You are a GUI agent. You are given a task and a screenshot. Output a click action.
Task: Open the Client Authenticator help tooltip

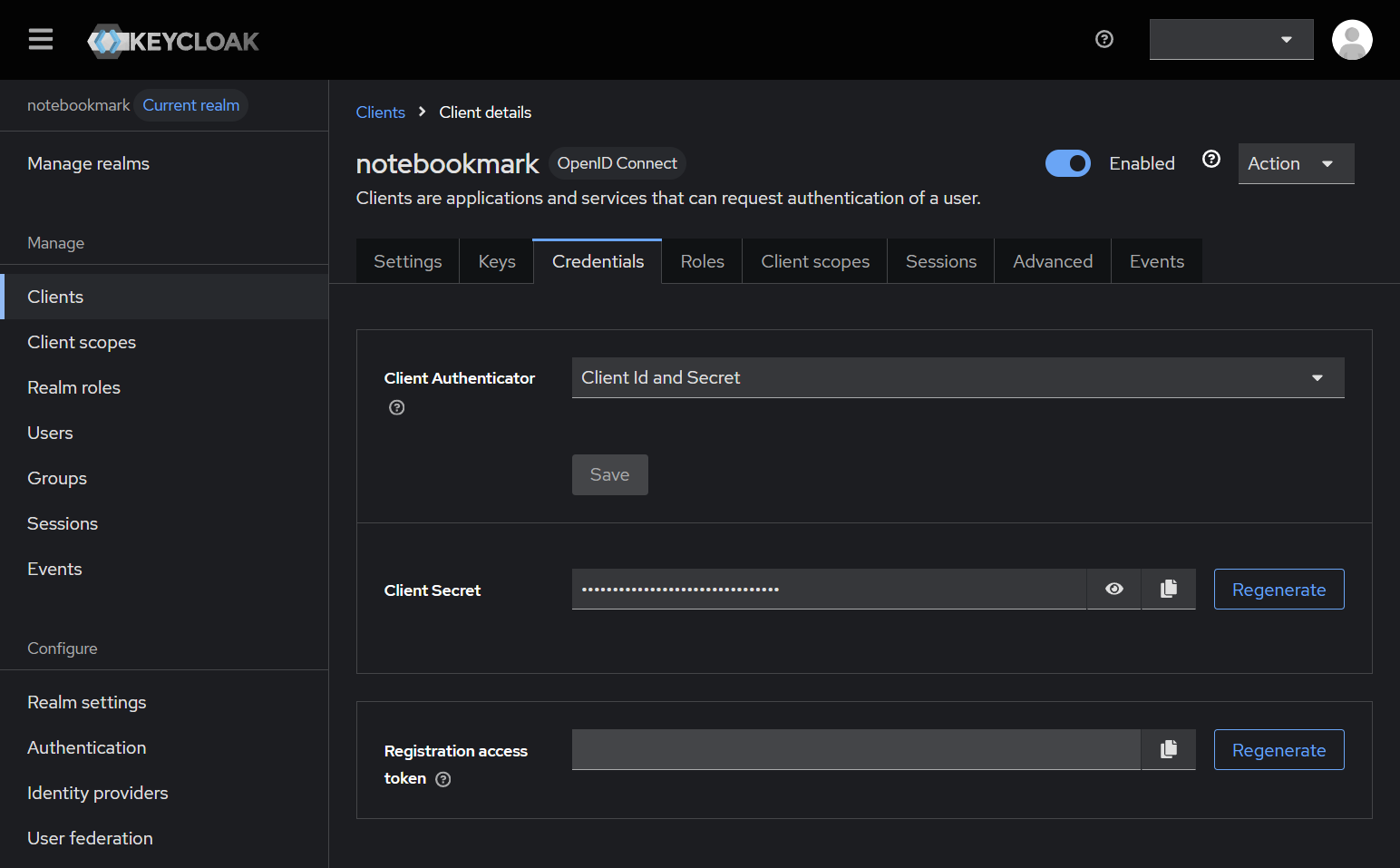click(396, 407)
